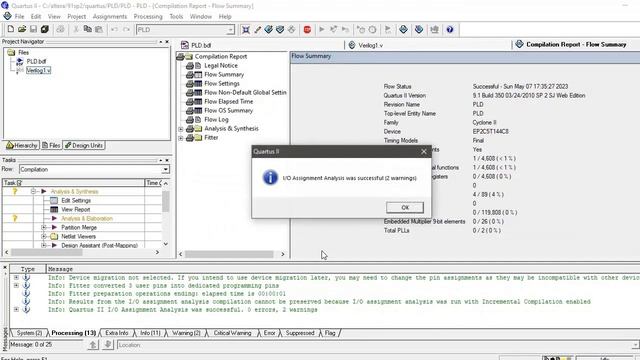The height and width of the screenshot is (360, 640).
Task: Click the Redo arrow icon
Action: 127,29
